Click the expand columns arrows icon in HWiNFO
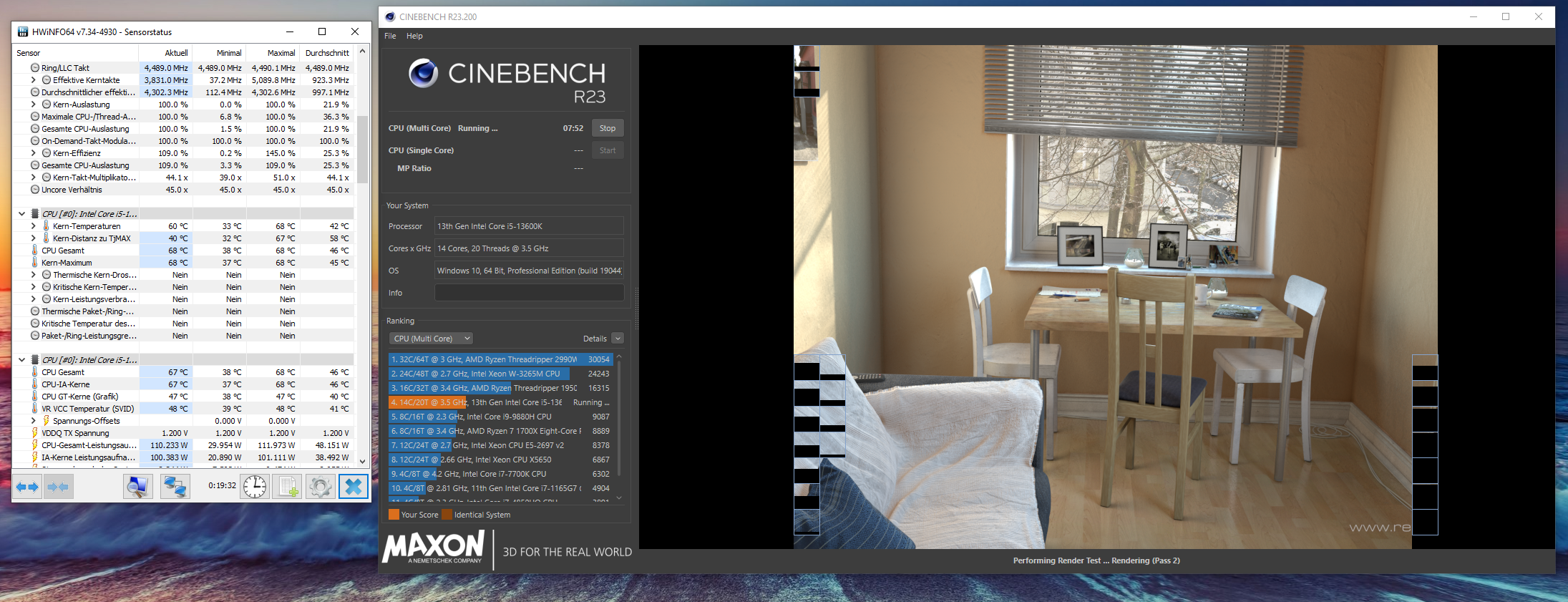 click(27, 487)
